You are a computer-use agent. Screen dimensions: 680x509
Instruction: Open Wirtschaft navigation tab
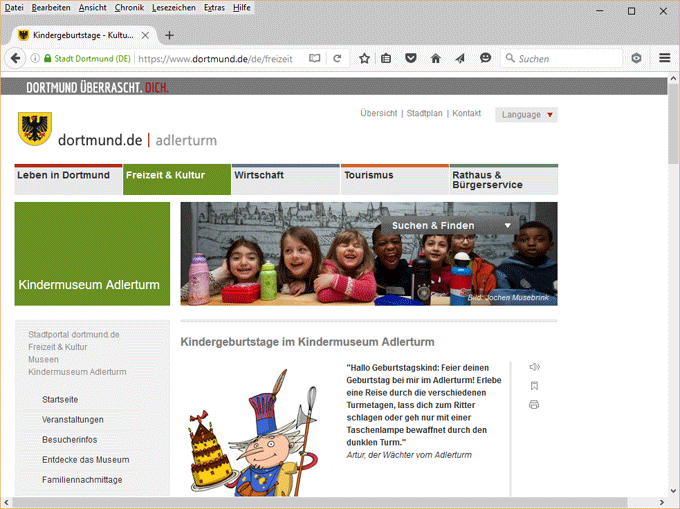[x=286, y=179]
